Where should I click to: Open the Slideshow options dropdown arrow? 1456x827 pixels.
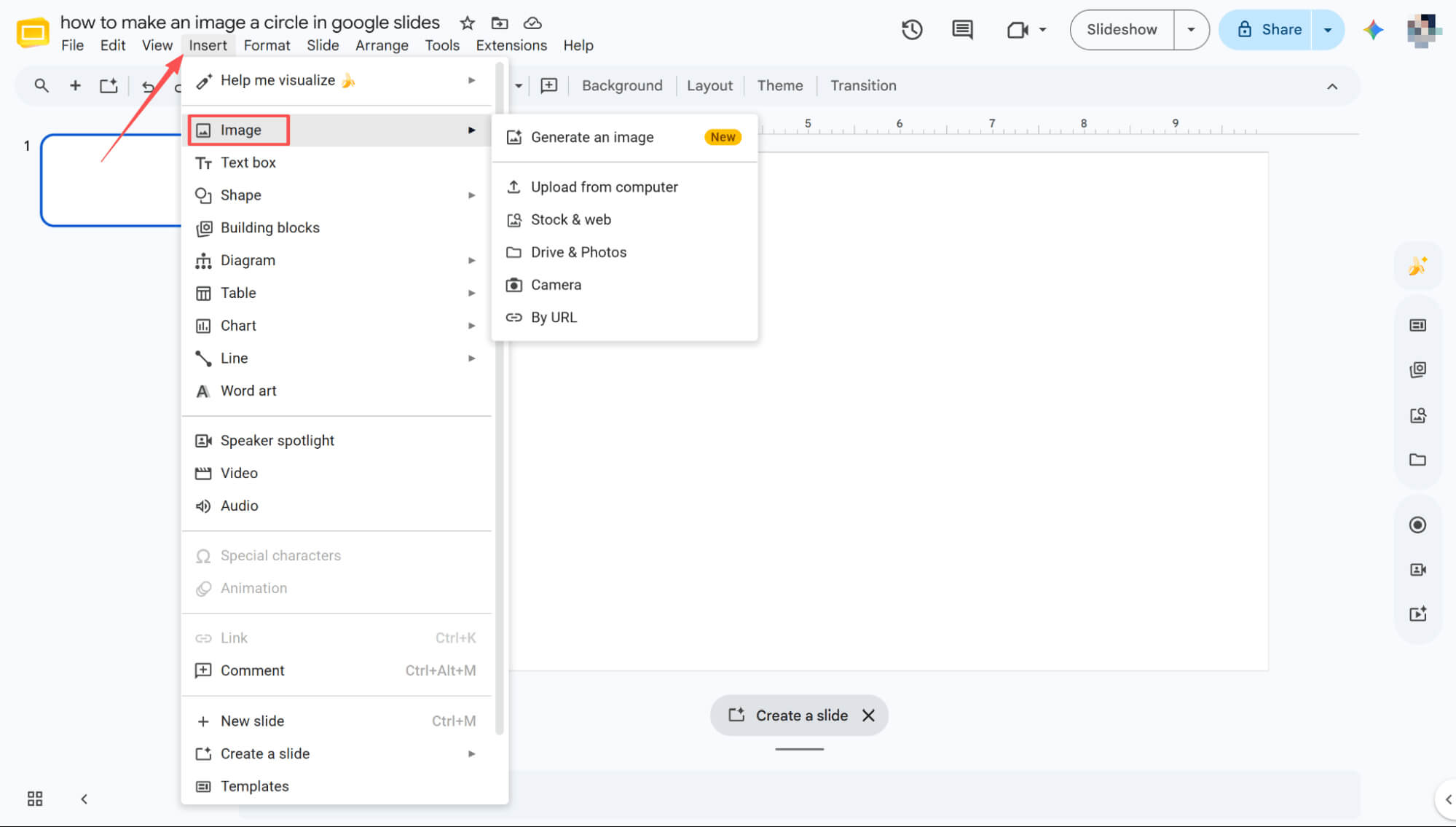tap(1192, 30)
